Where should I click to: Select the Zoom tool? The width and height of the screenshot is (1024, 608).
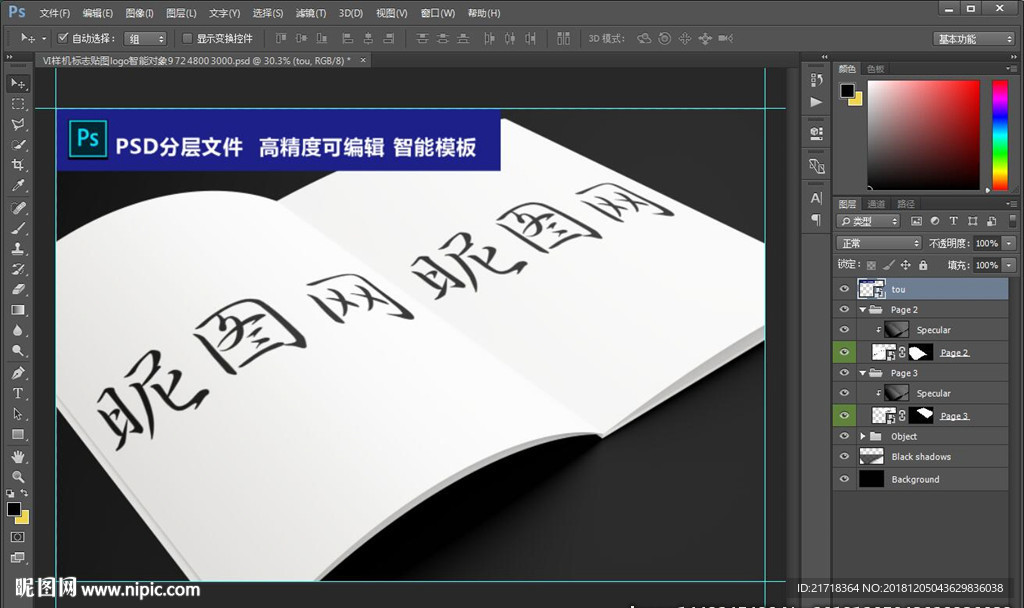[x=18, y=477]
